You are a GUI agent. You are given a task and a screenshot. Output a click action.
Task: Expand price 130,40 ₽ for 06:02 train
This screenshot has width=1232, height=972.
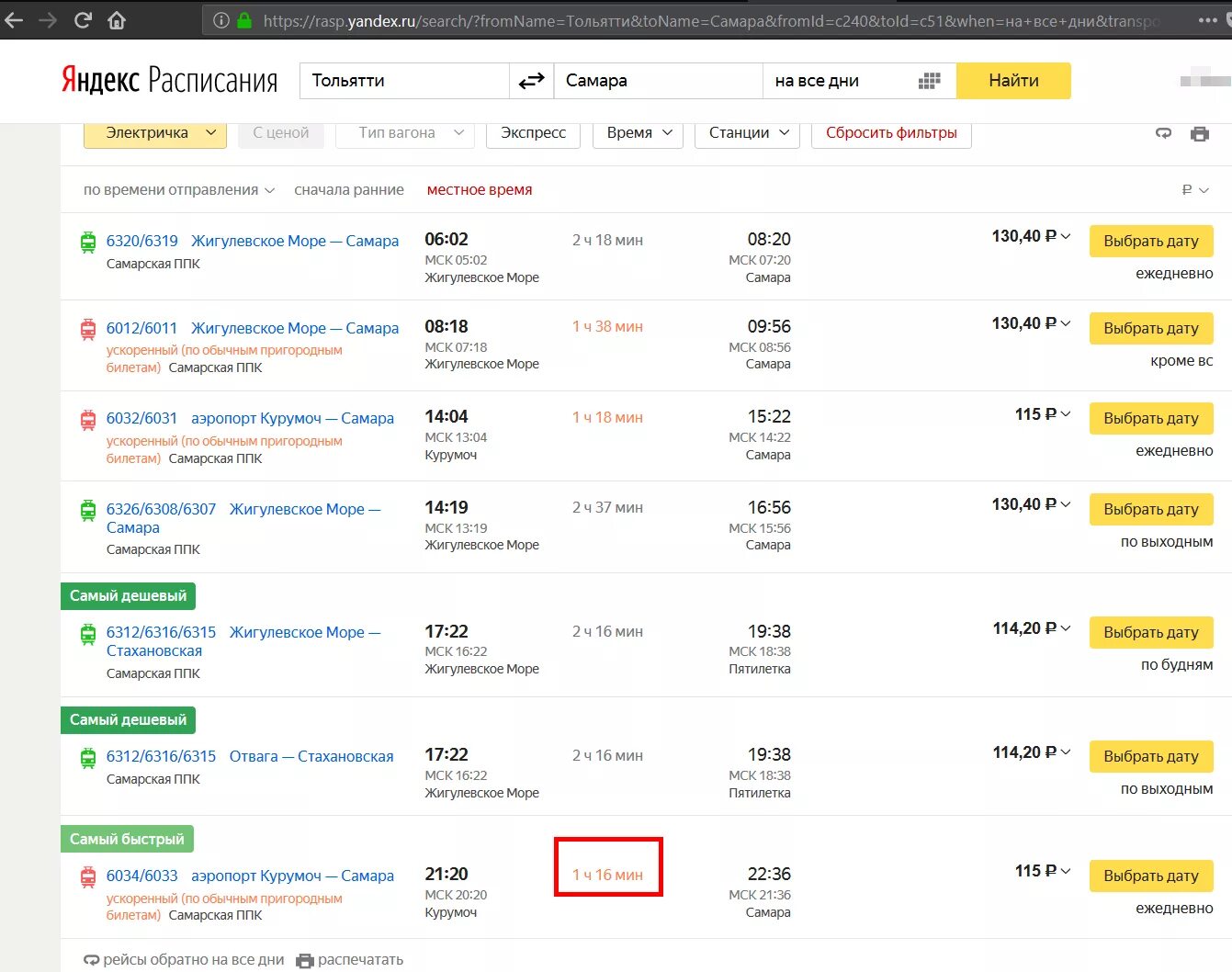(x=1031, y=236)
